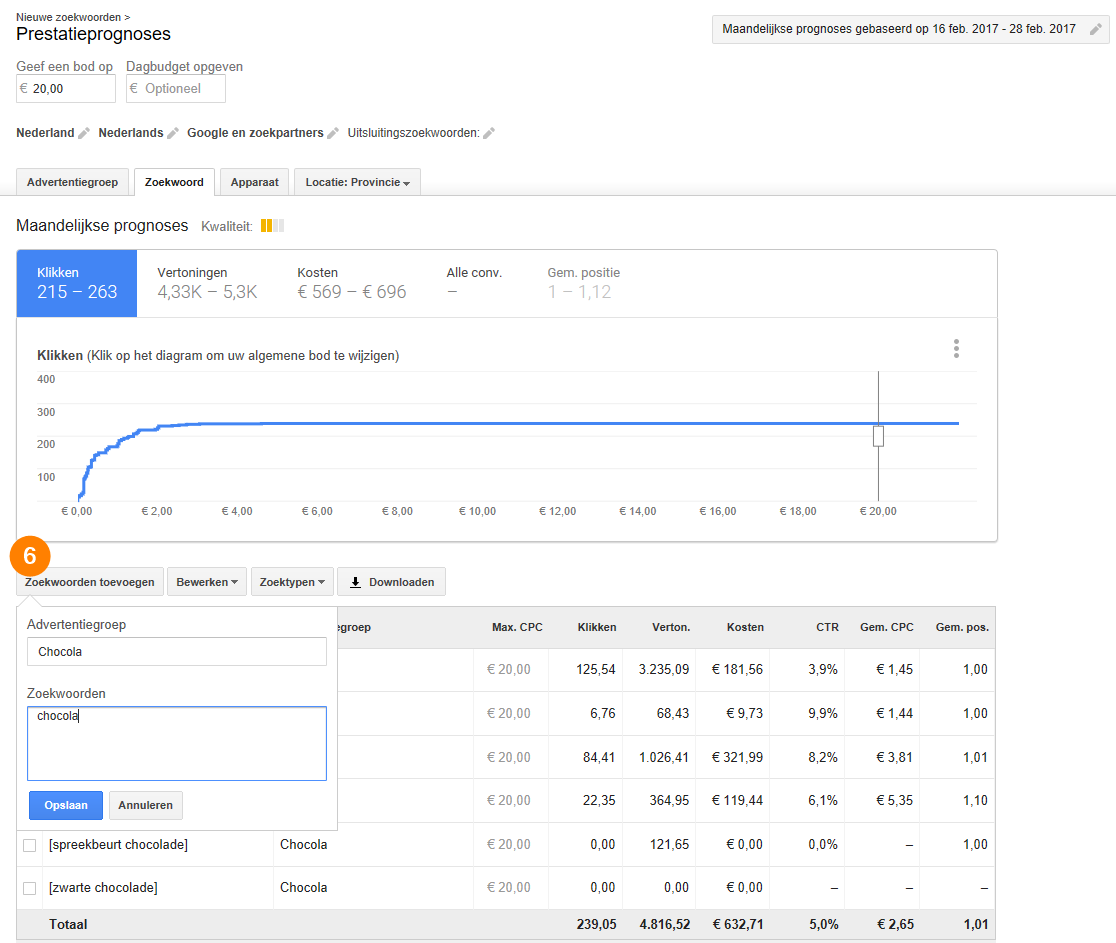
Task: Click Downloaden to export forecasts
Action: tap(391, 582)
